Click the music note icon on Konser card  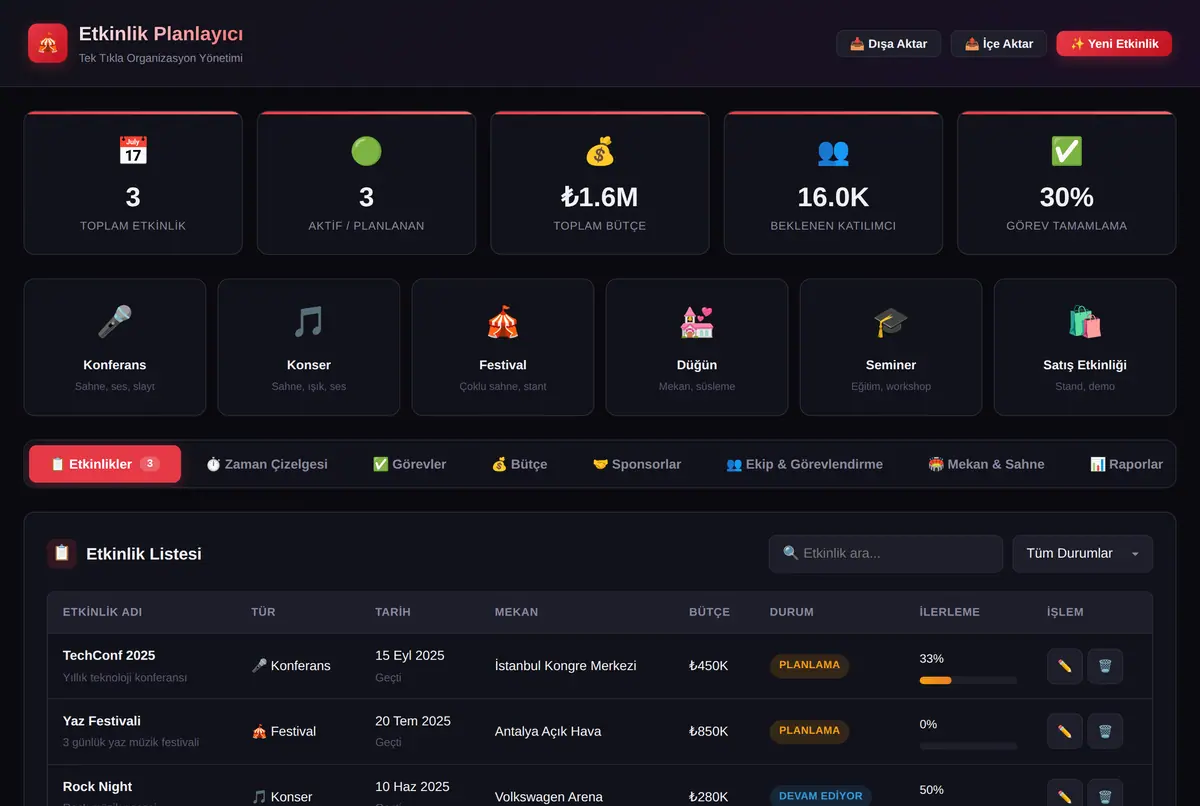(309, 322)
